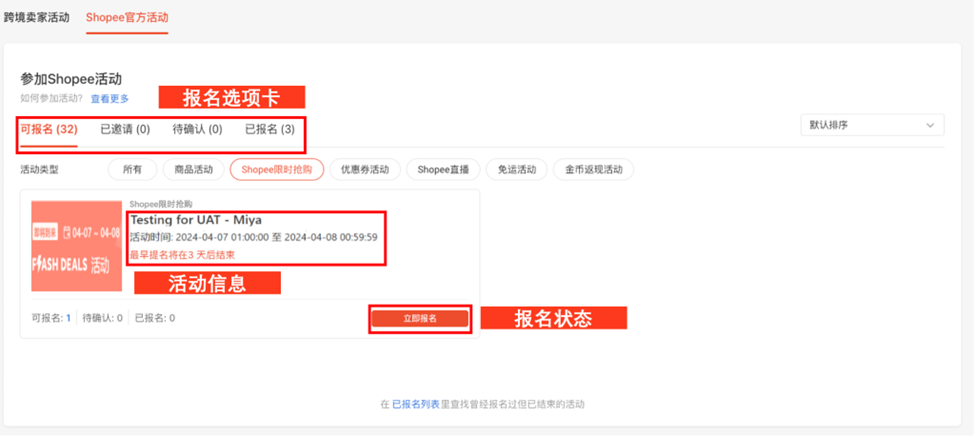
Task: View the 已报名 (3) tab
Action: (270, 129)
